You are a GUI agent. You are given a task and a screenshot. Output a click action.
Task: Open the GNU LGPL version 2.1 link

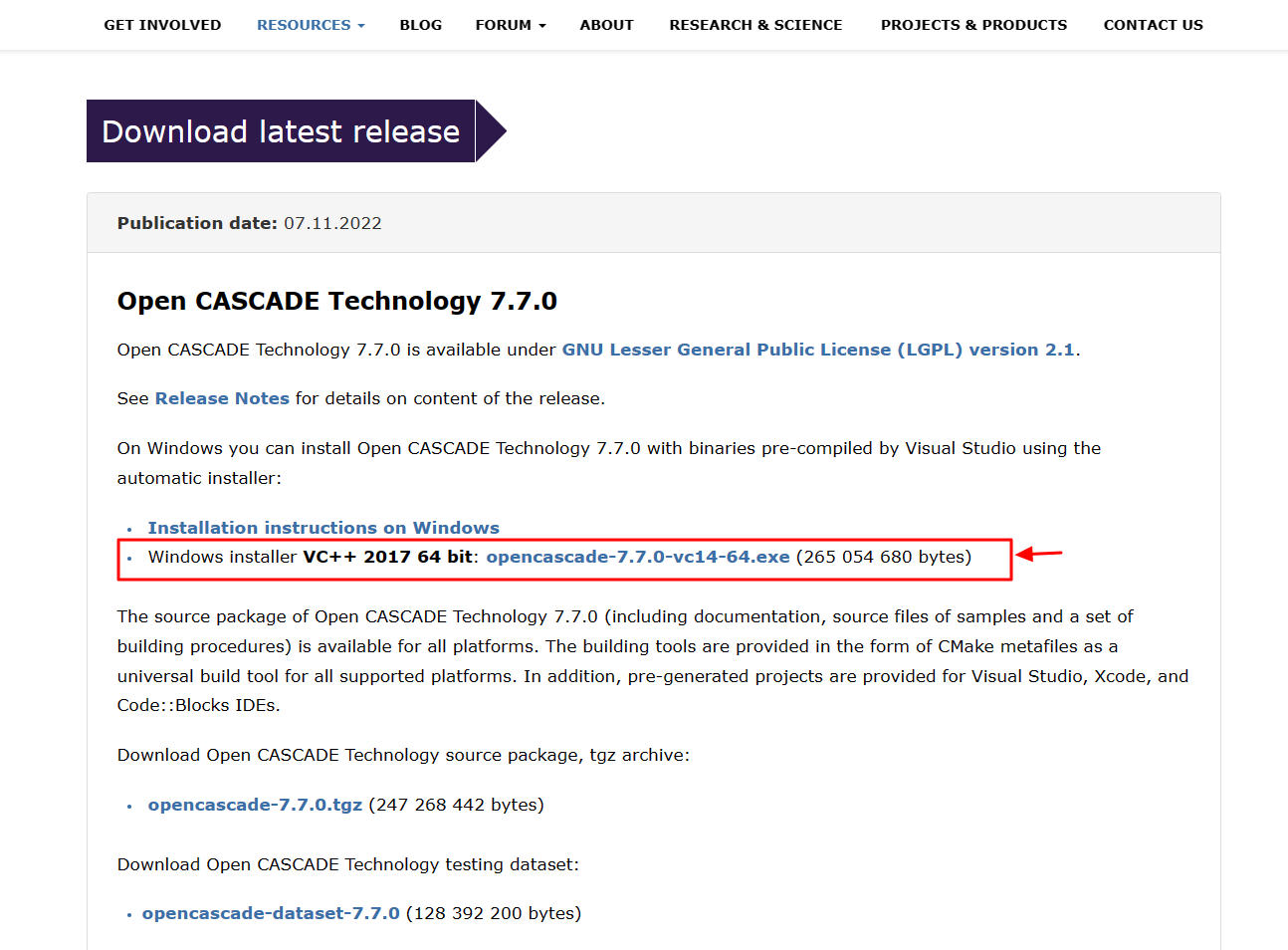pos(818,350)
